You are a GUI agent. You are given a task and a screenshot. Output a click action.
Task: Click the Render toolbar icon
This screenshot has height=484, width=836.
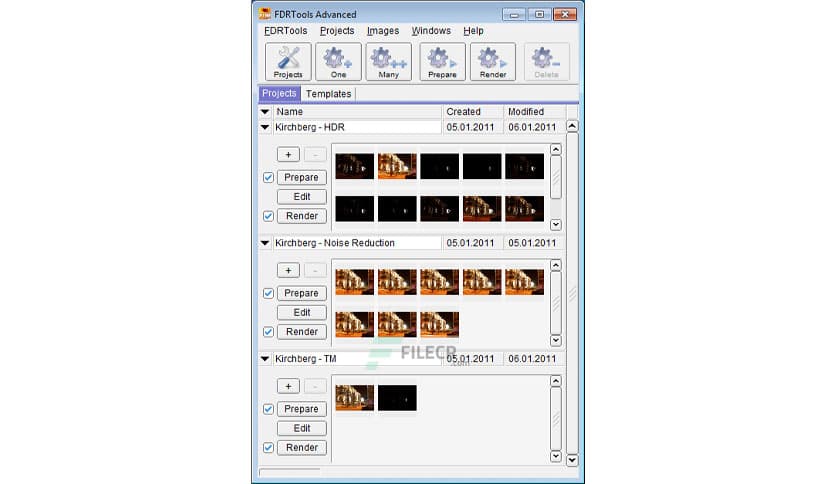(493, 62)
